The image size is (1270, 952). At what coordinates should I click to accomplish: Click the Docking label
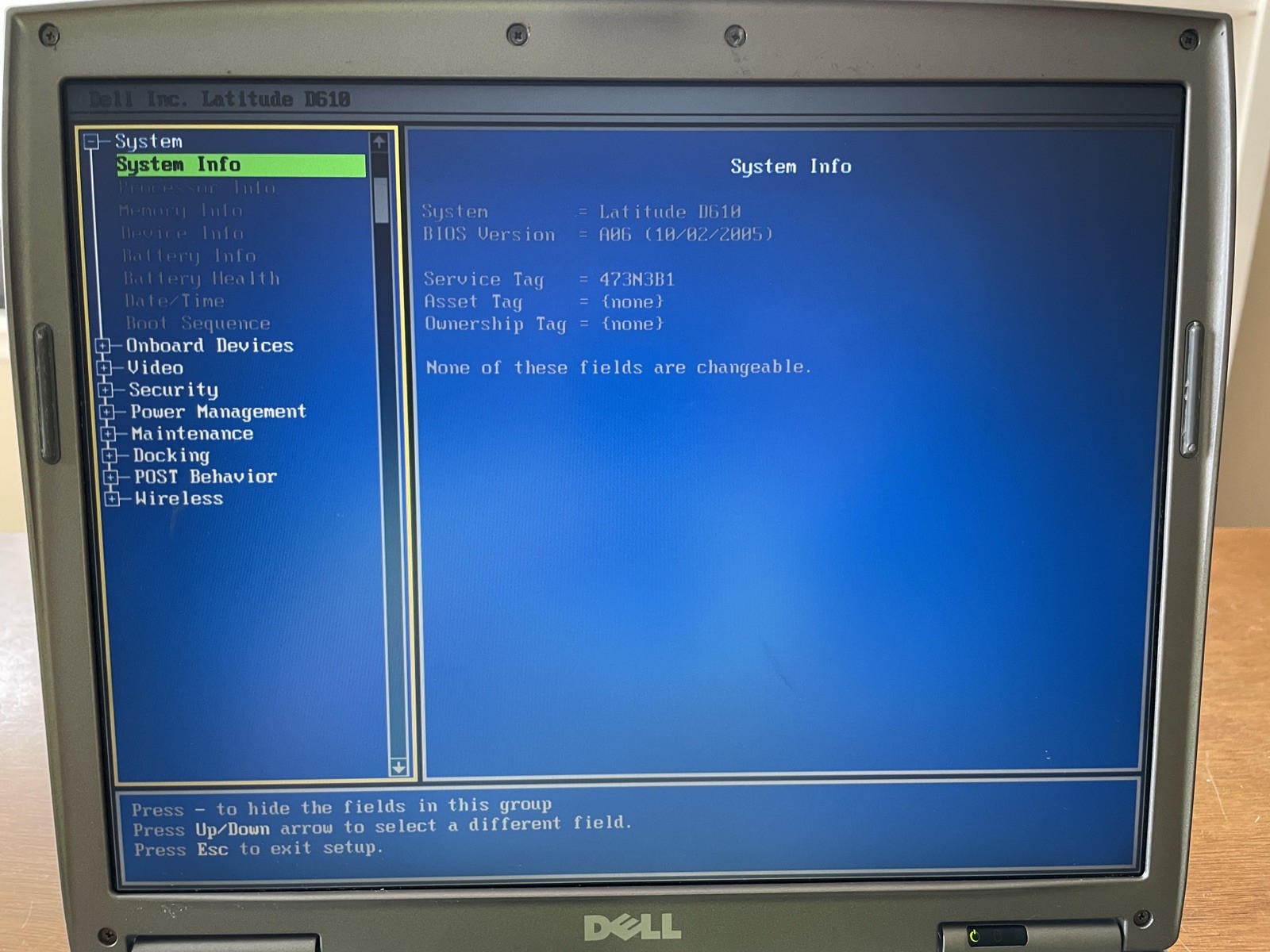(171, 455)
